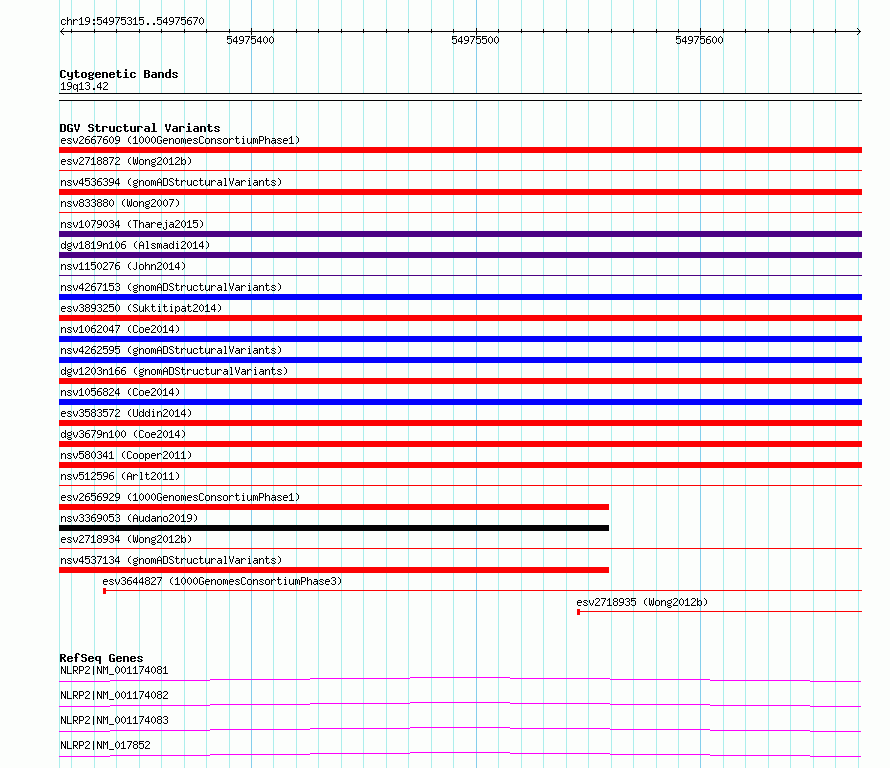Select NLRP2|NM_001174081 gene label
This screenshot has height=768, width=890.
point(114,670)
